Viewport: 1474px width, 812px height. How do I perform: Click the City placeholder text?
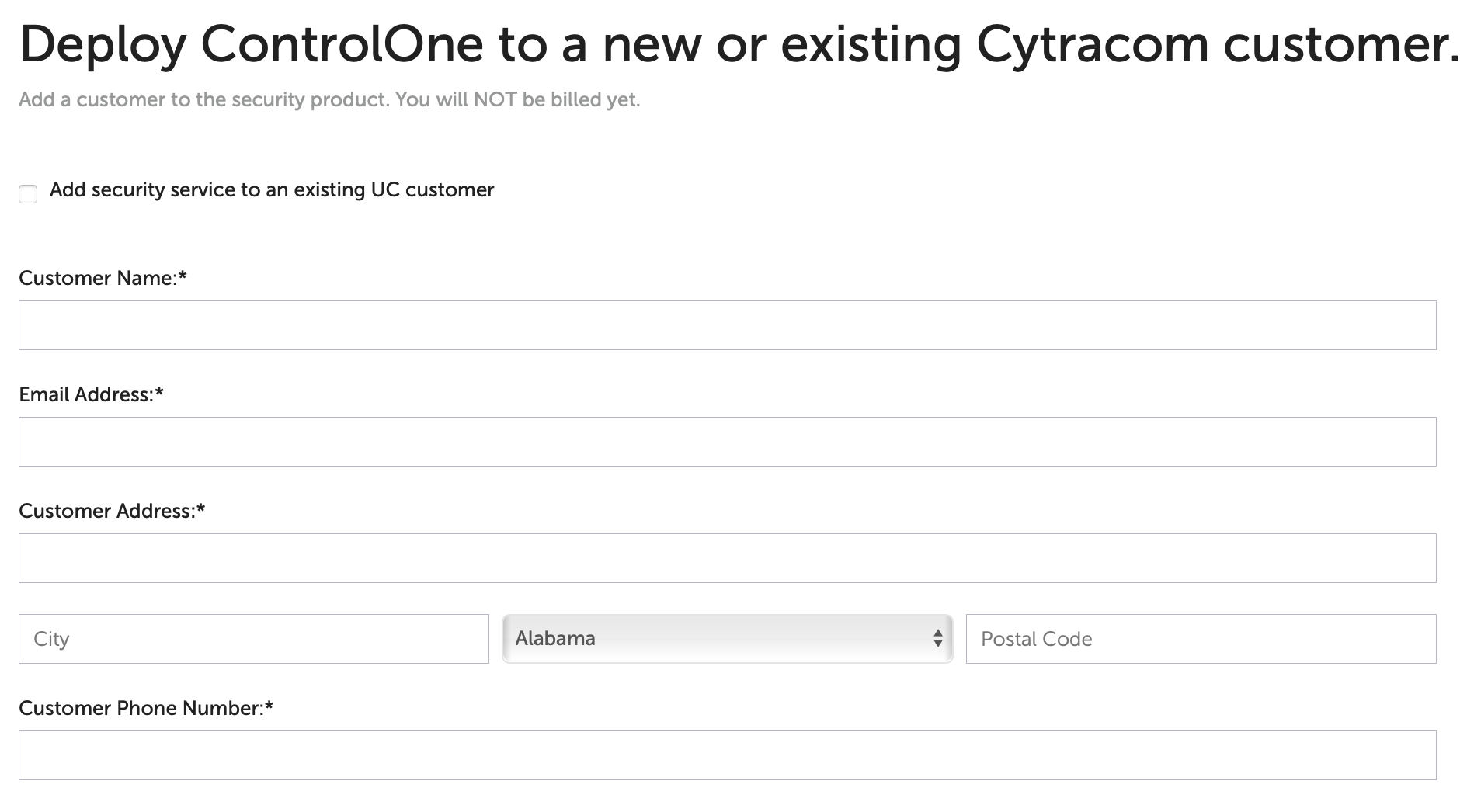pos(50,638)
